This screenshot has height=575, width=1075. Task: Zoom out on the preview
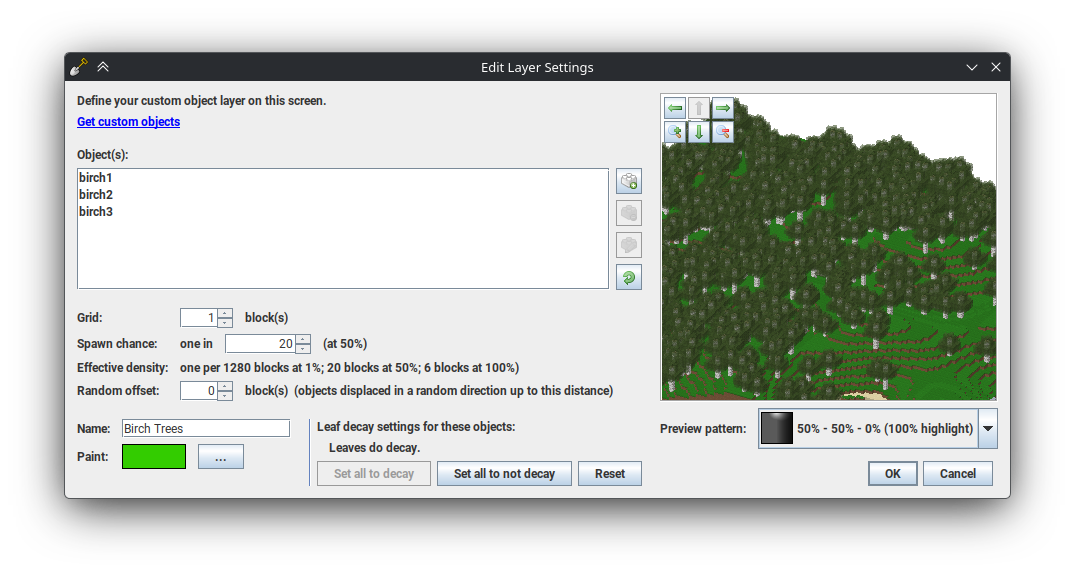point(723,132)
